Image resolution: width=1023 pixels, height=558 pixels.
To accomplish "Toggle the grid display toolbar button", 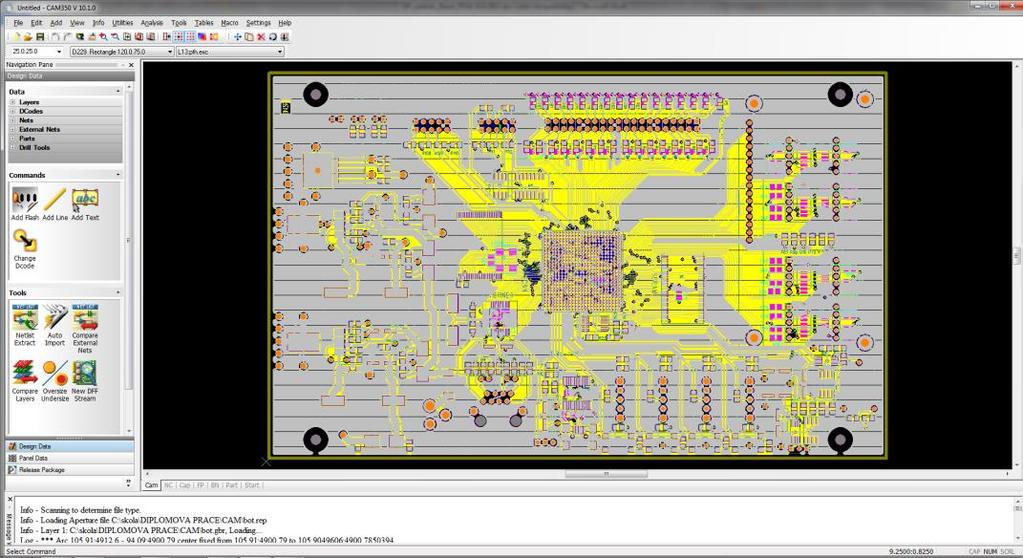I will pos(190,37).
